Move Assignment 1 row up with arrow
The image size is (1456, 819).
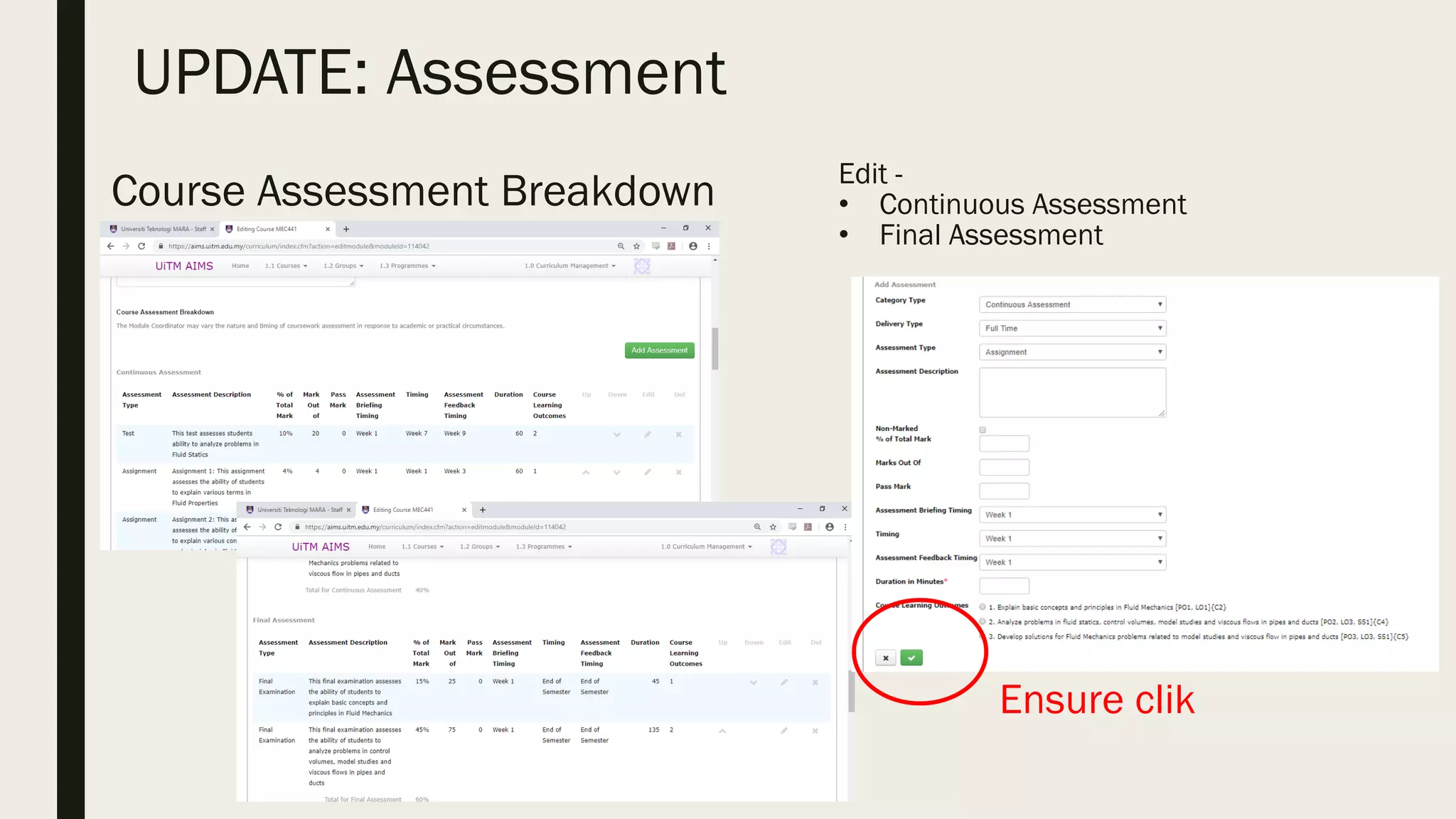point(586,472)
